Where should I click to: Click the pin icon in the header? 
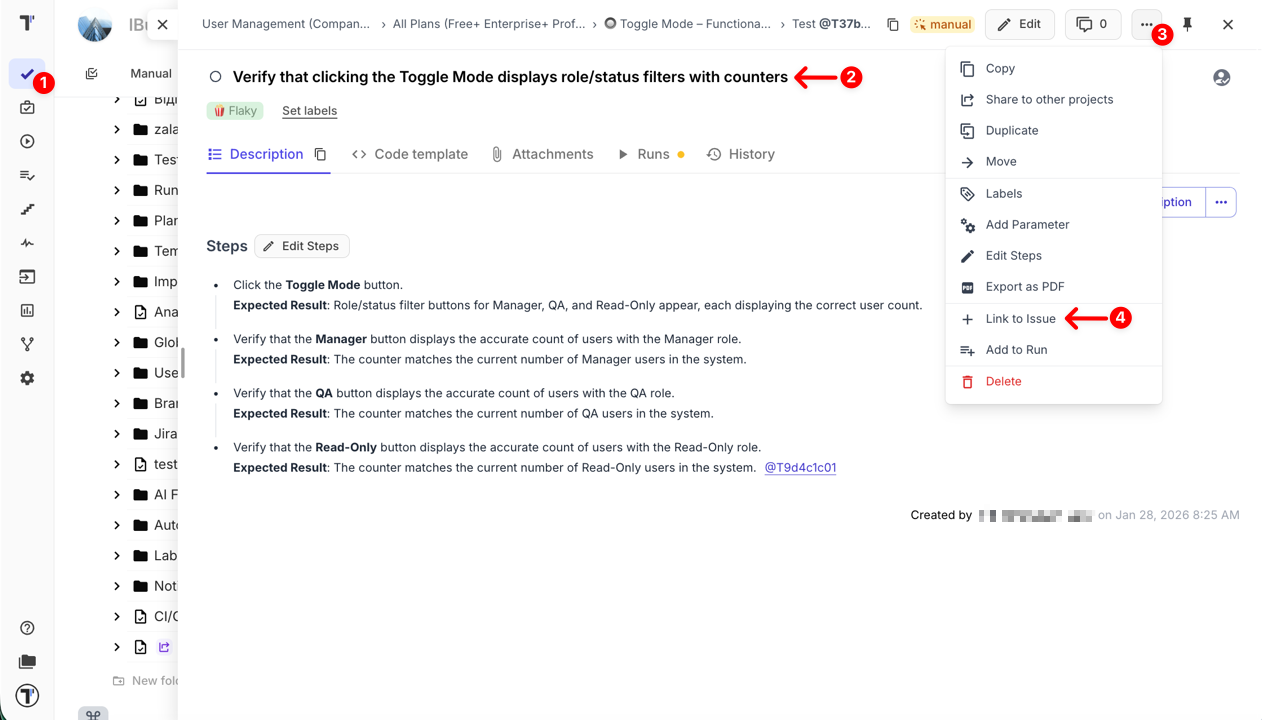(1187, 24)
